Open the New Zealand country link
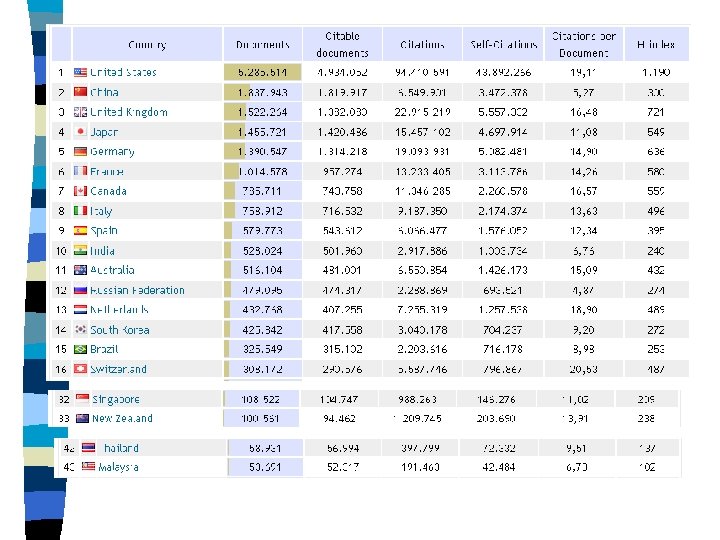Screen dimensions: 720x540 tap(122, 418)
